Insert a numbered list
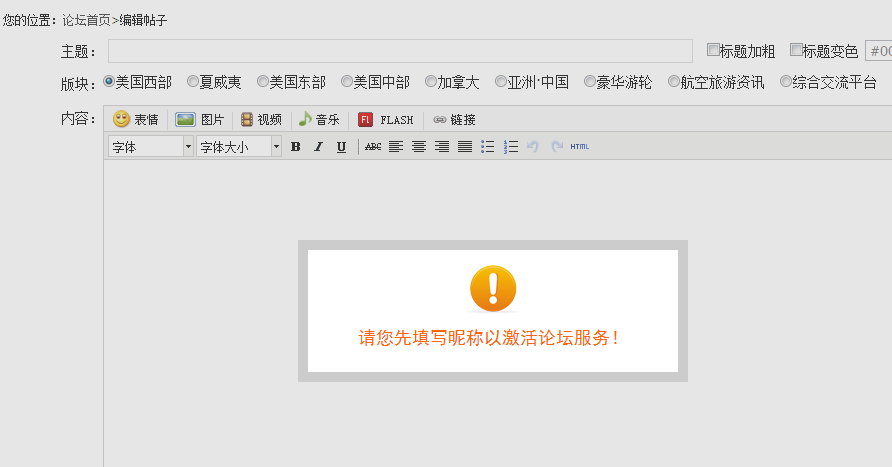Screen dimensions: 892x467 click(x=511, y=147)
